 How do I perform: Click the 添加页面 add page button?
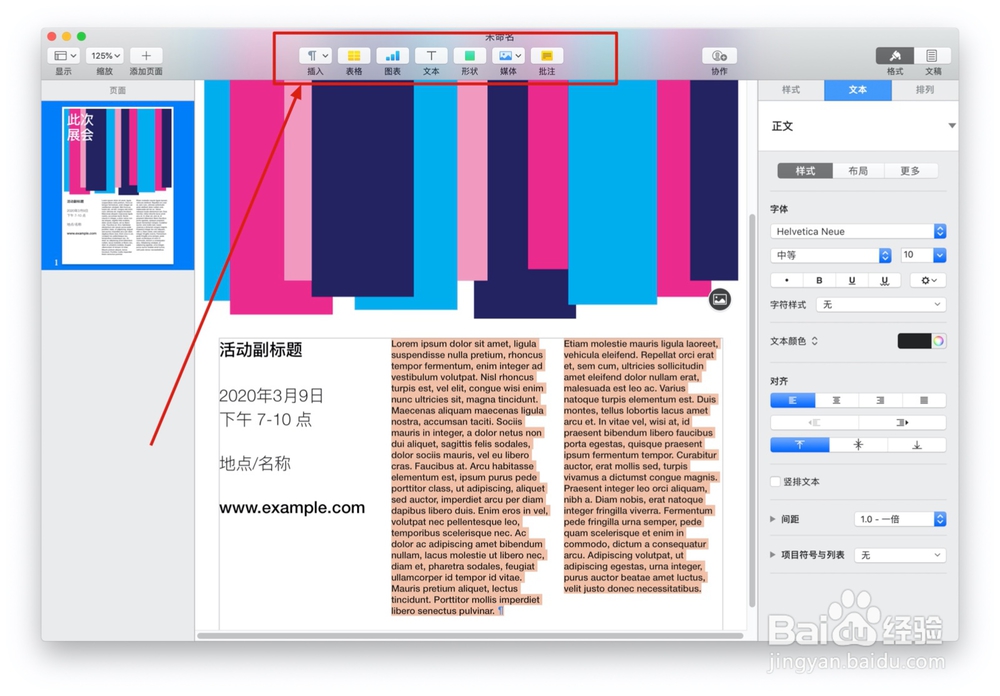coord(146,55)
